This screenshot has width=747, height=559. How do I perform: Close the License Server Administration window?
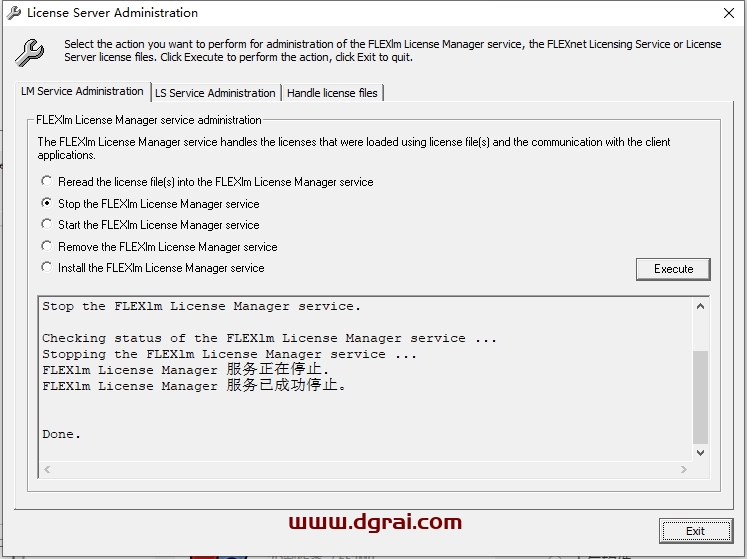pyautogui.click(x=729, y=13)
